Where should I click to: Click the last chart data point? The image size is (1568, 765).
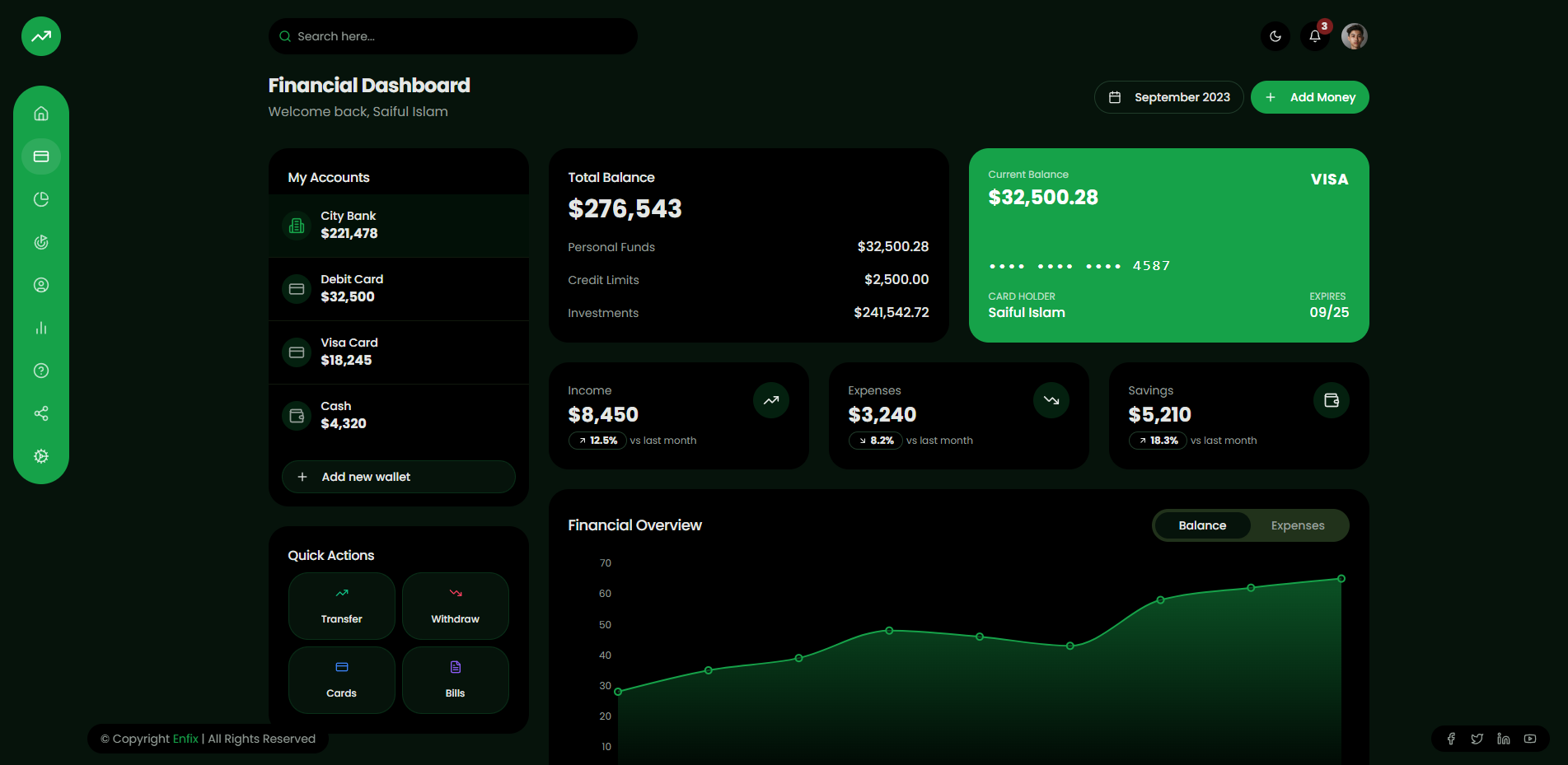(x=1341, y=579)
